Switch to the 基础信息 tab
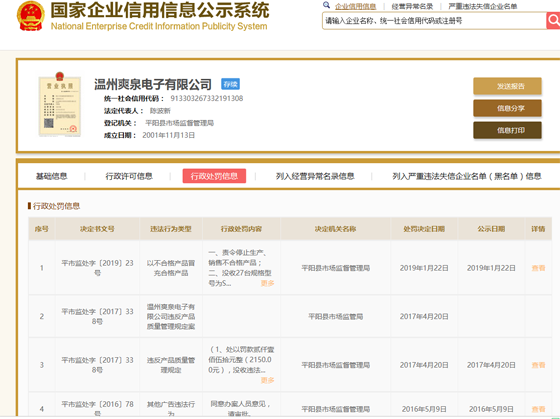The image size is (560, 419). click(x=51, y=176)
